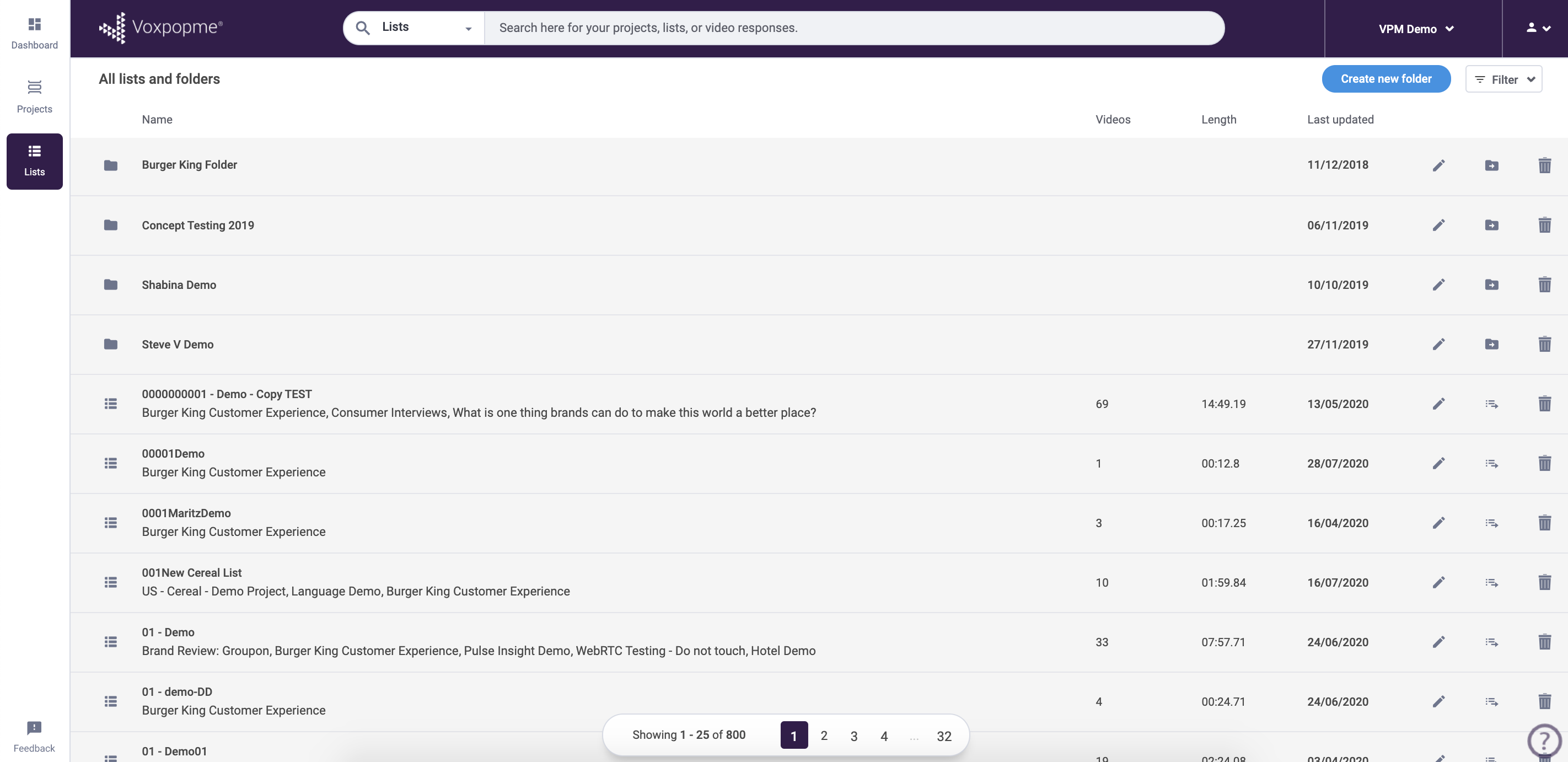
Task: Click the user account icon at top right
Action: [x=1533, y=28]
